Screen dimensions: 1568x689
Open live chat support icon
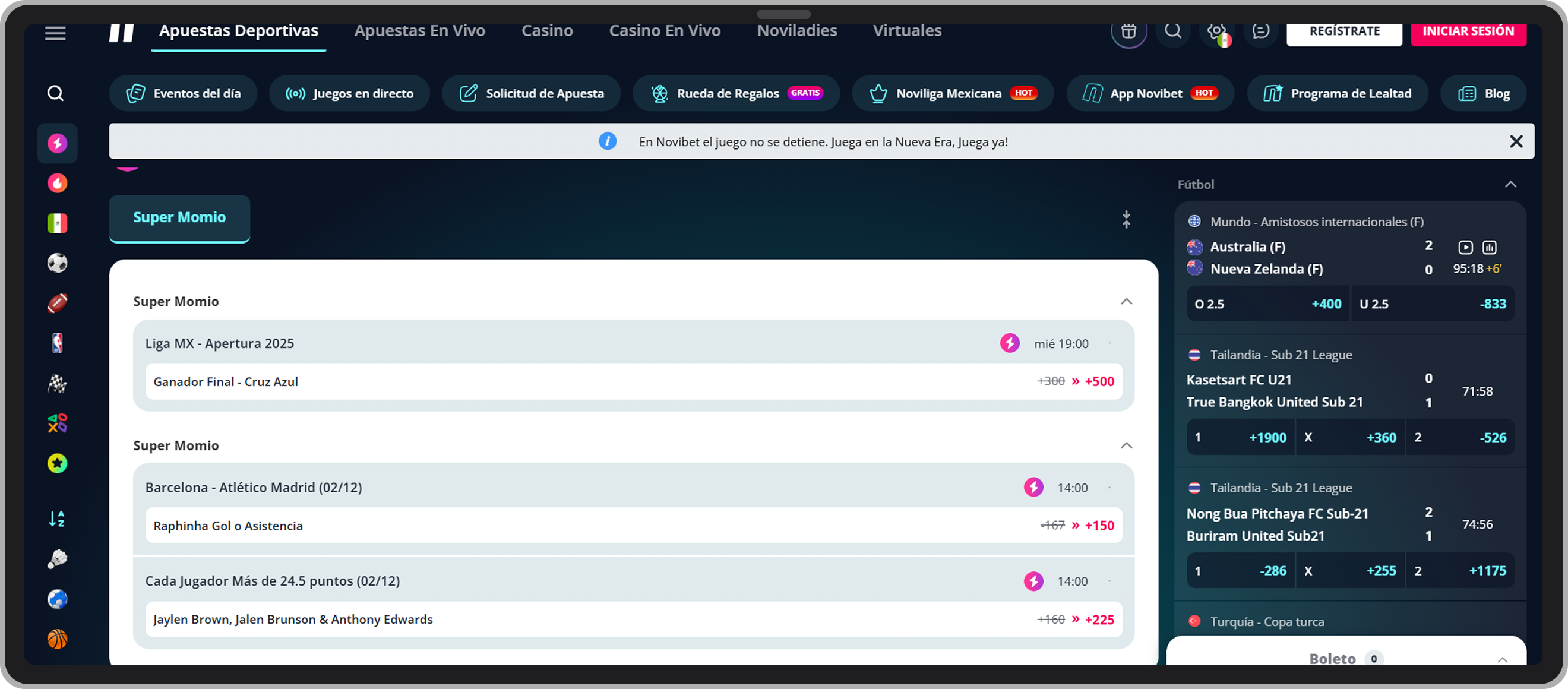pos(1260,31)
